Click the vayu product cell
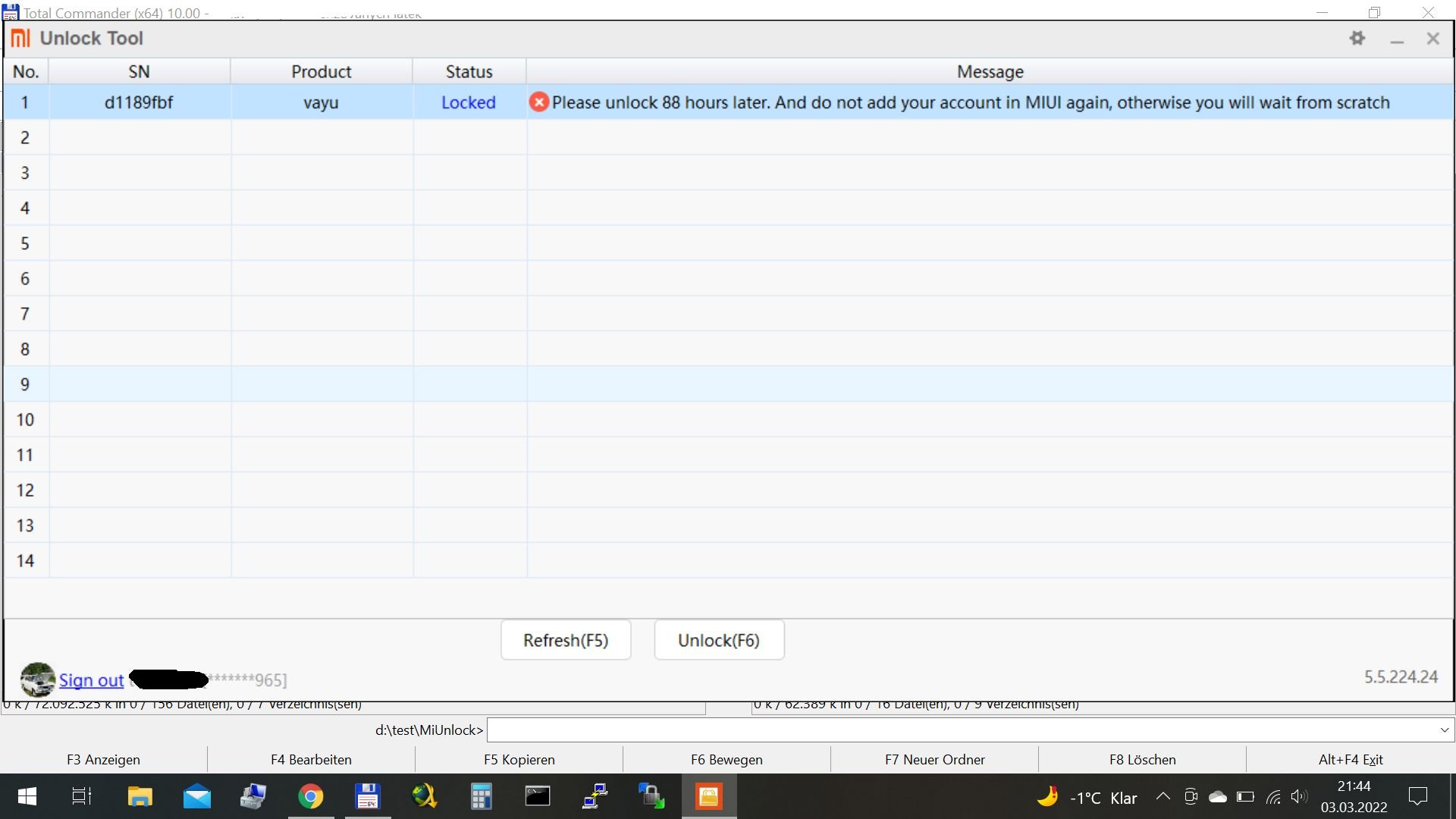Screen dimensions: 1456x819 pyautogui.click(x=321, y=102)
